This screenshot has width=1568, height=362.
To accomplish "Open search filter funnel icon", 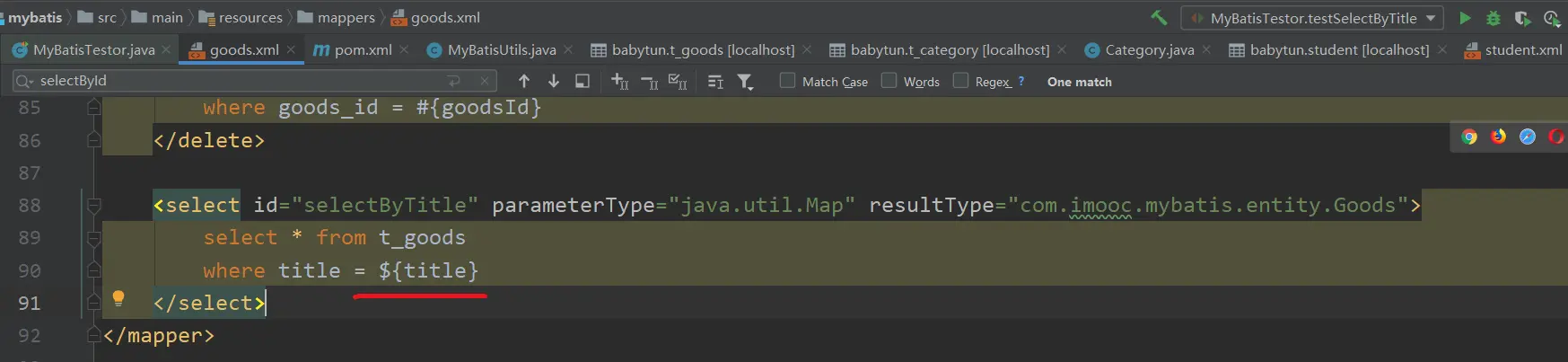I will point(745,82).
